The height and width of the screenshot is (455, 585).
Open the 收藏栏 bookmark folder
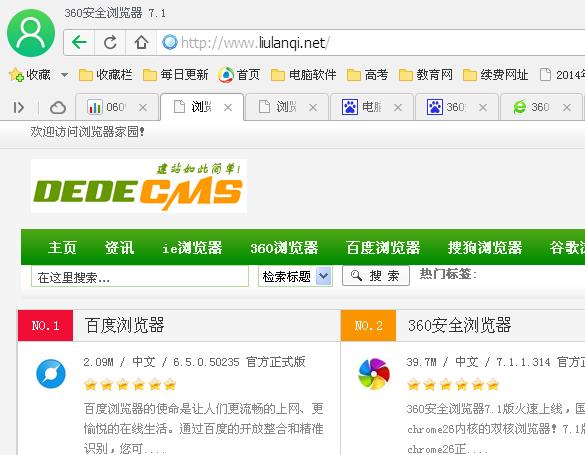point(106,75)
